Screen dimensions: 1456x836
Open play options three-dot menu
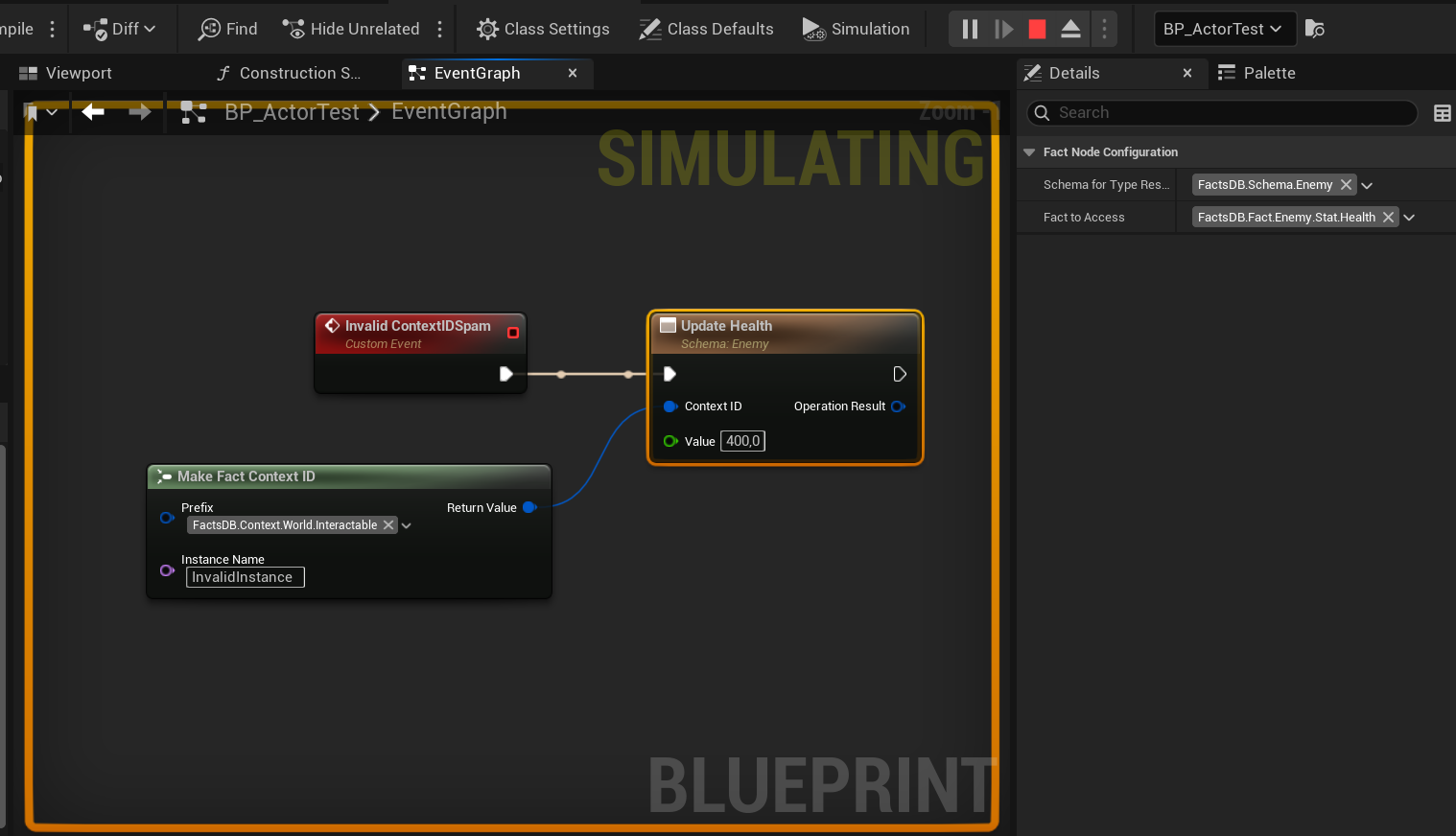pyautogui.click(x=1104, y=29)
